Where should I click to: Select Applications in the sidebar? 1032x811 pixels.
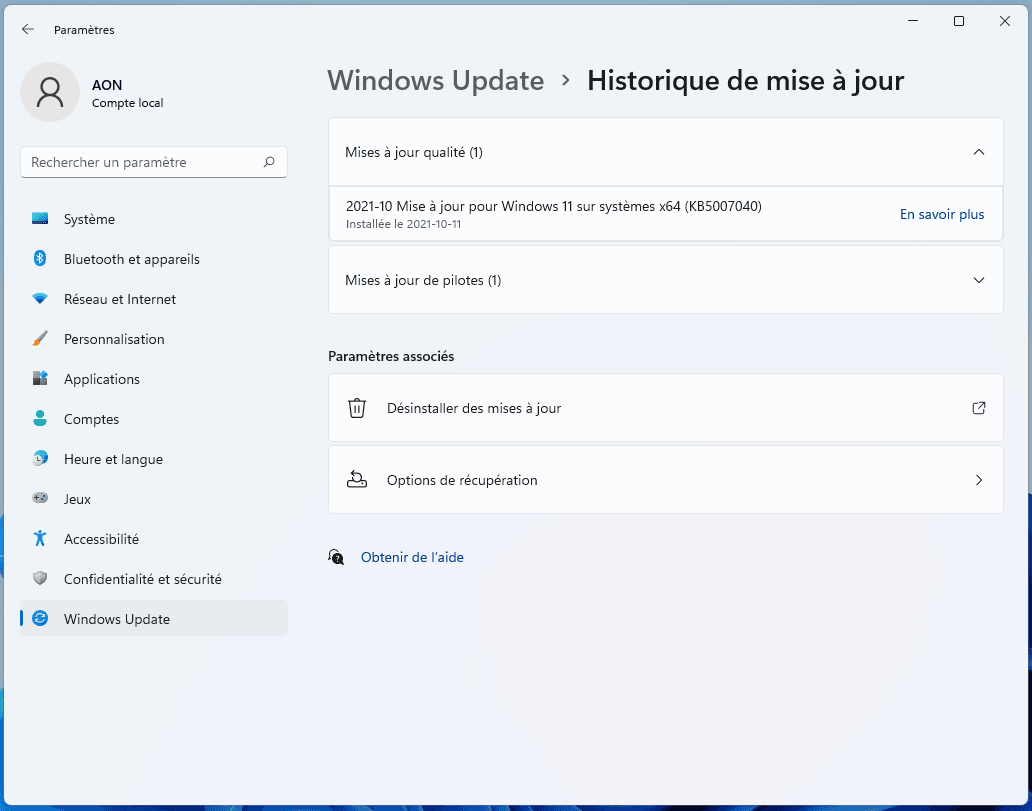[154, 379]
